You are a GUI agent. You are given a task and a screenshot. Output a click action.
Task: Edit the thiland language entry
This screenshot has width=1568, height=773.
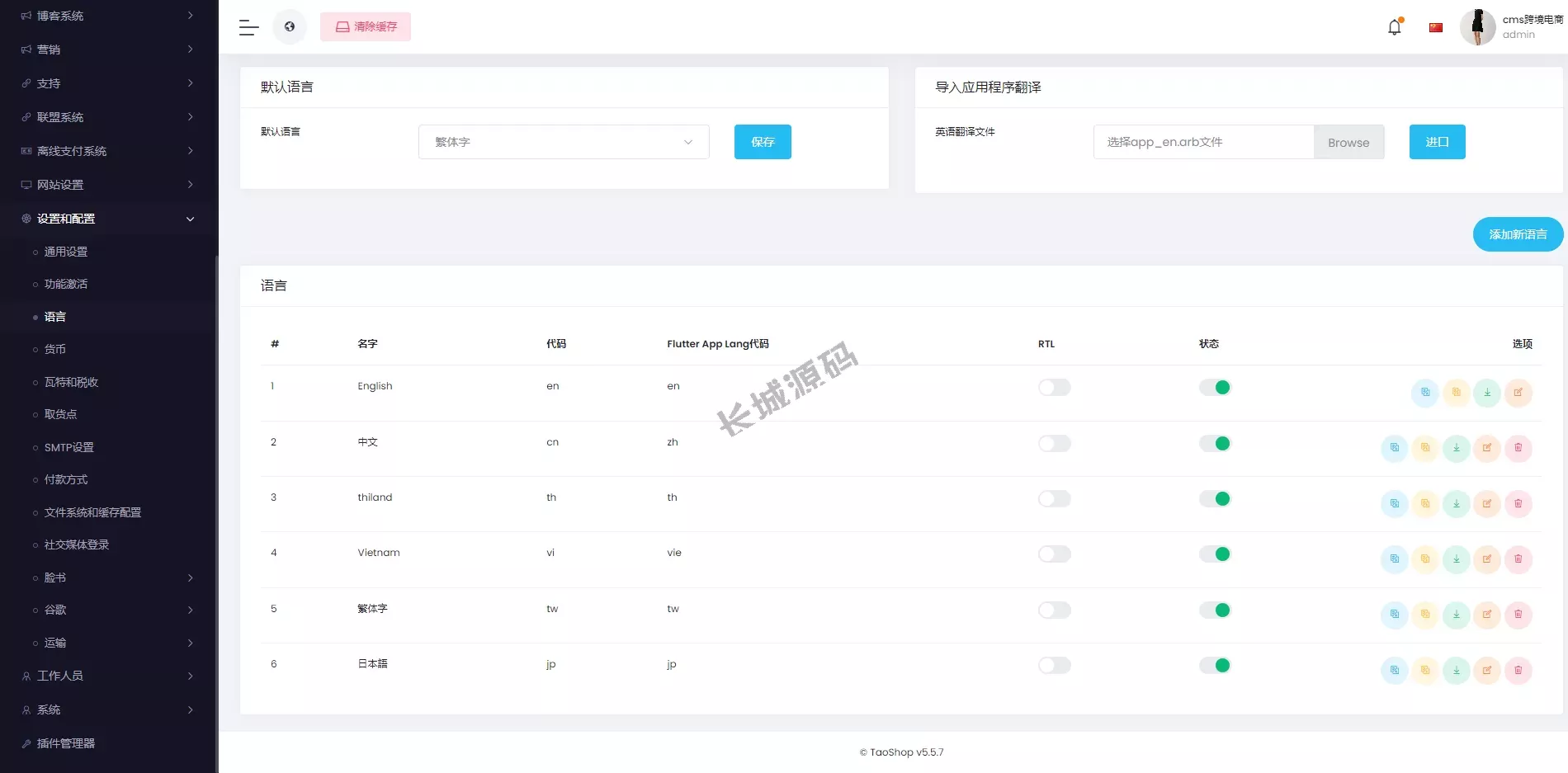pos(1487,503)
